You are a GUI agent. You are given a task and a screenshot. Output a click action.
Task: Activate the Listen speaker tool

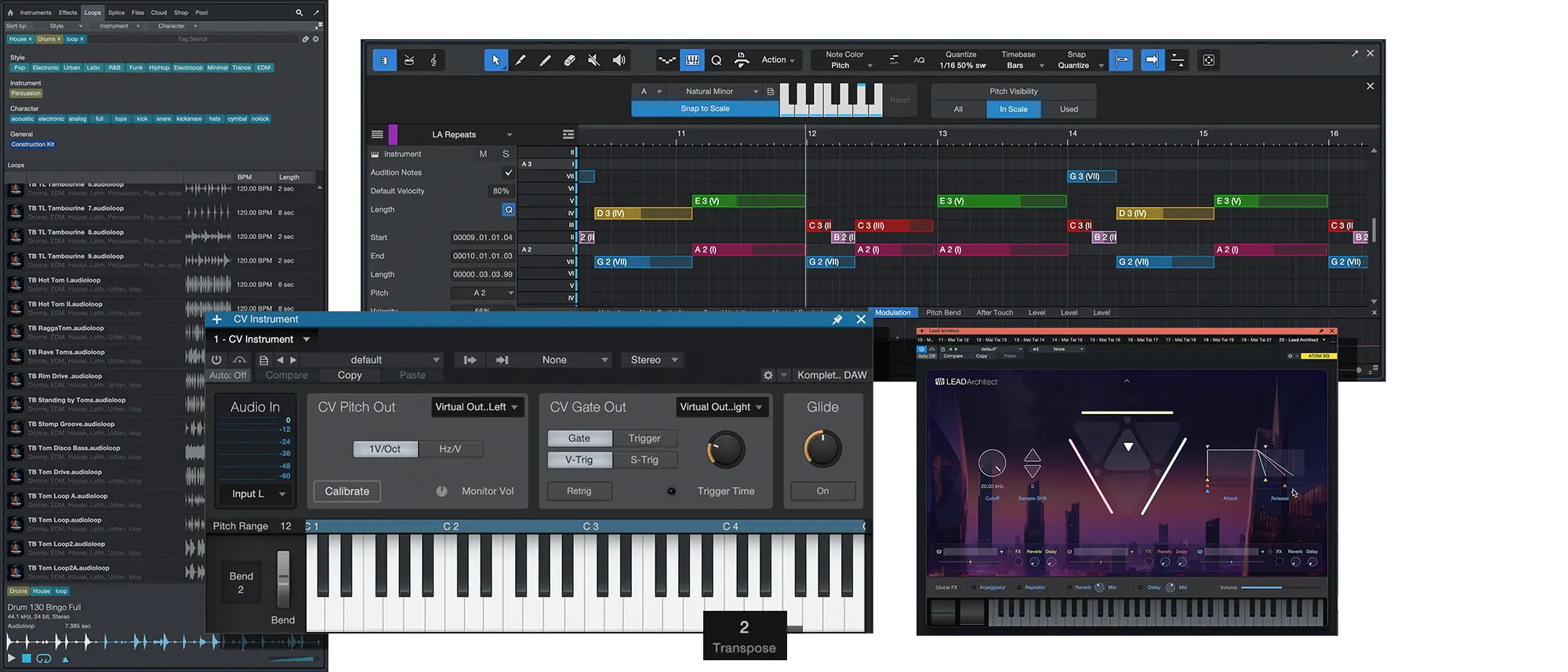pos(619,60)
